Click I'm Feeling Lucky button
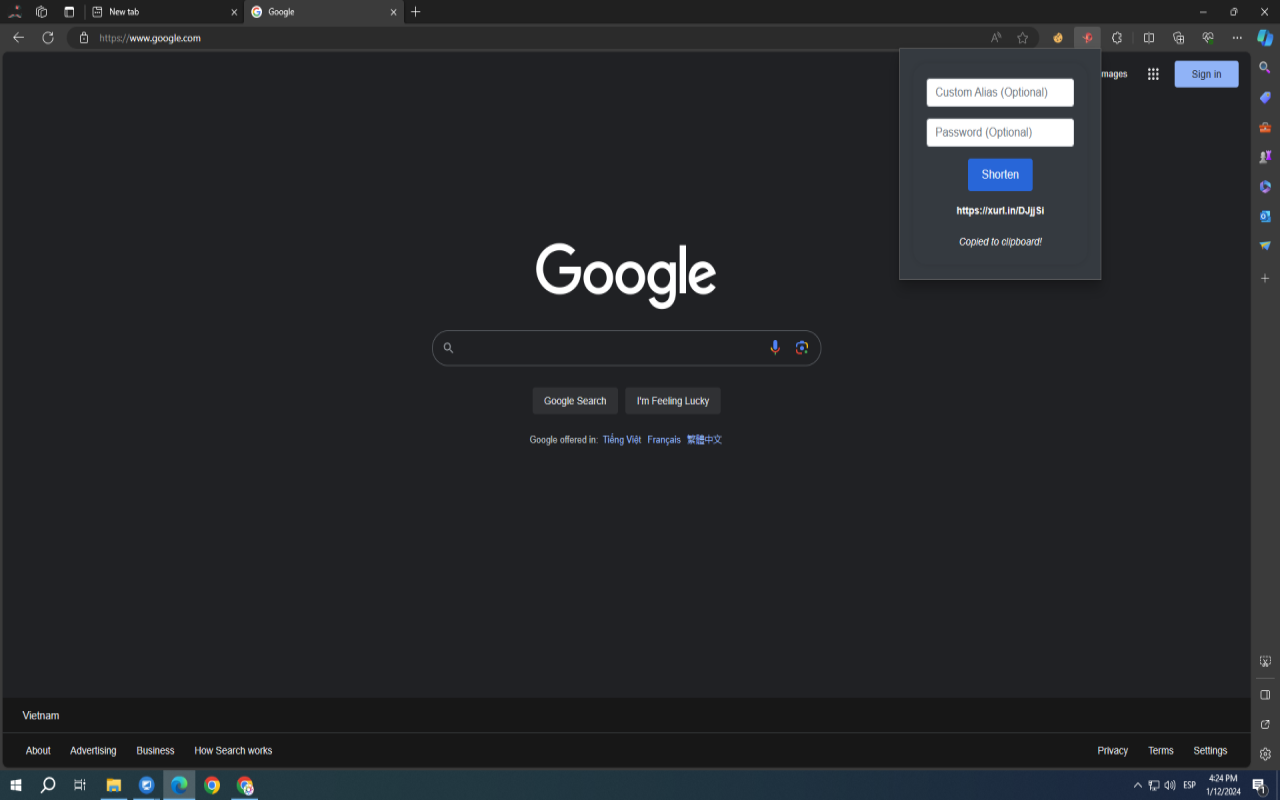 pyautogui.click(x=673, y=401)
